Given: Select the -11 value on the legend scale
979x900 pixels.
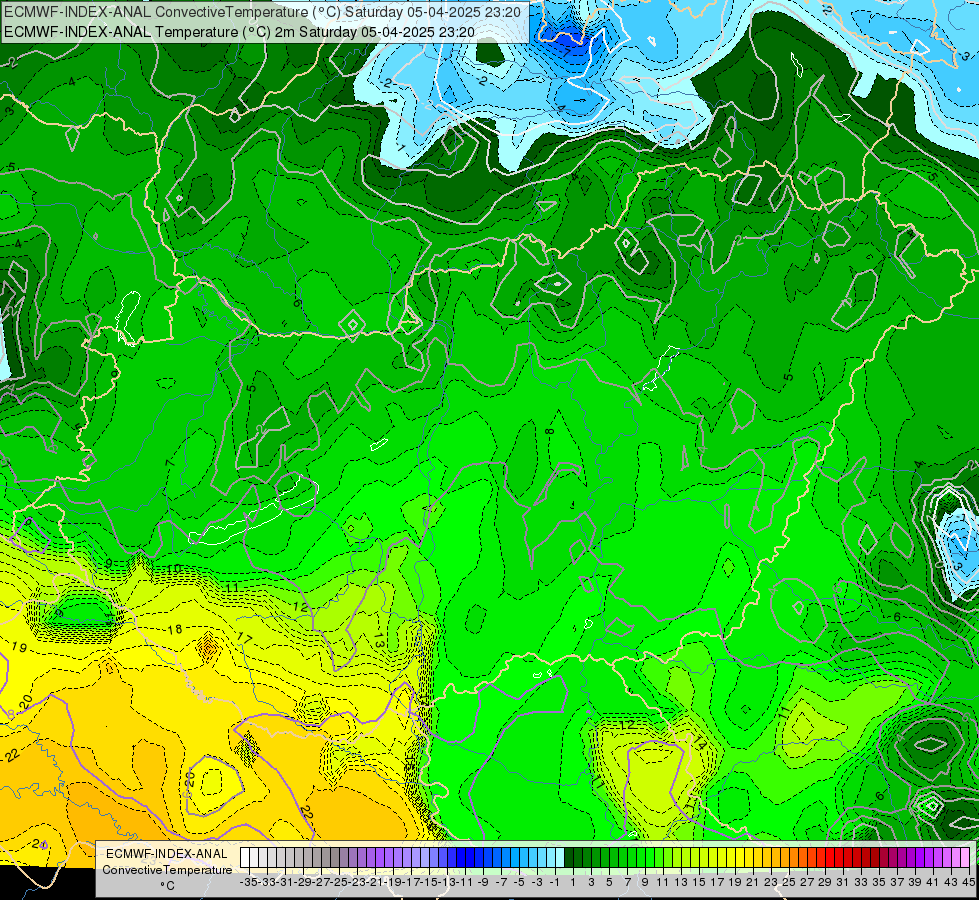Looking at the screenshot, I should [463, 881].
